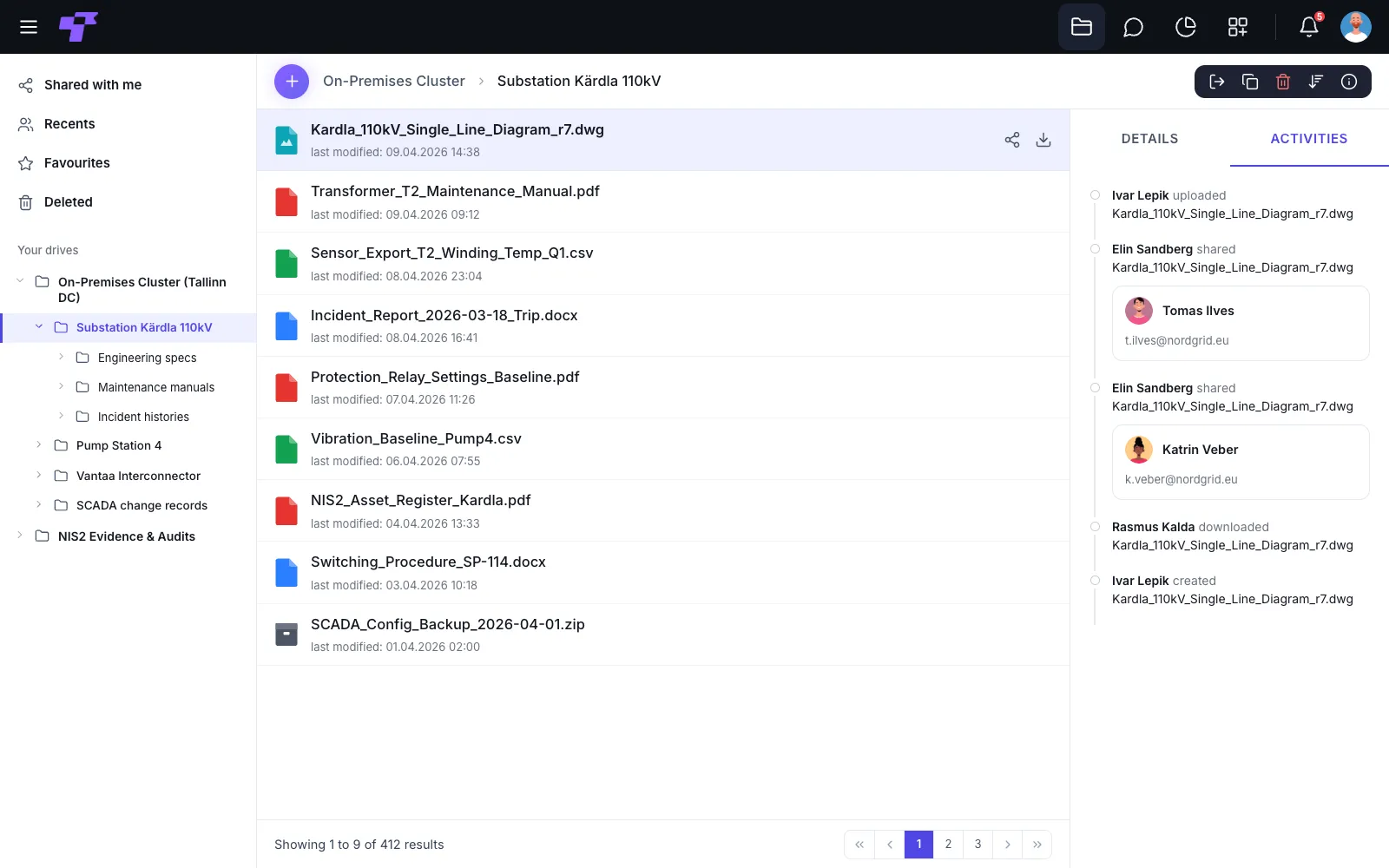Open the Katrin Veber contact card
The image size is (1389, 868).
(x=1241, y=463)
